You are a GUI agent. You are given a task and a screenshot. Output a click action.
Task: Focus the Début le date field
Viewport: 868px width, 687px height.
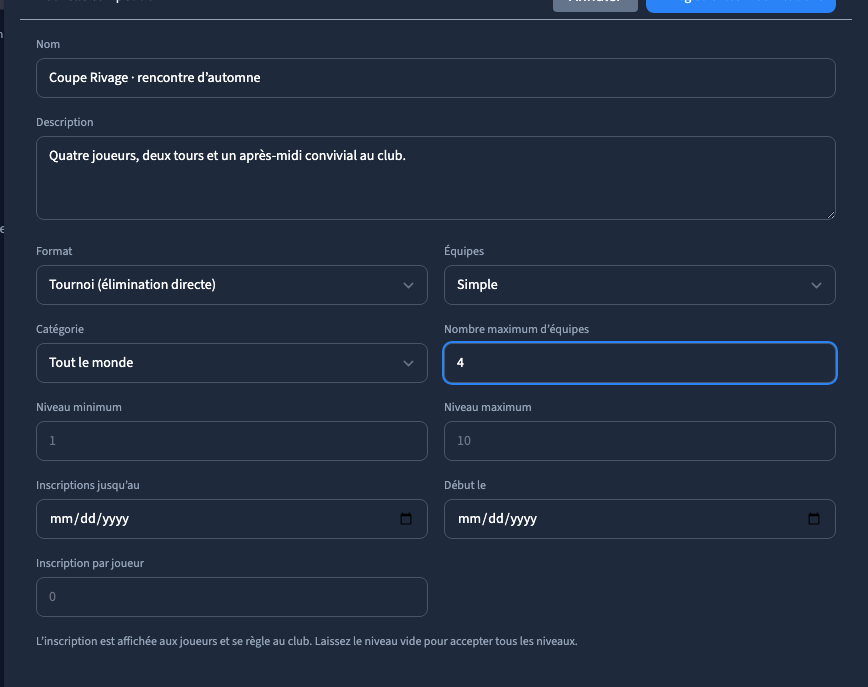pos(639,519)
